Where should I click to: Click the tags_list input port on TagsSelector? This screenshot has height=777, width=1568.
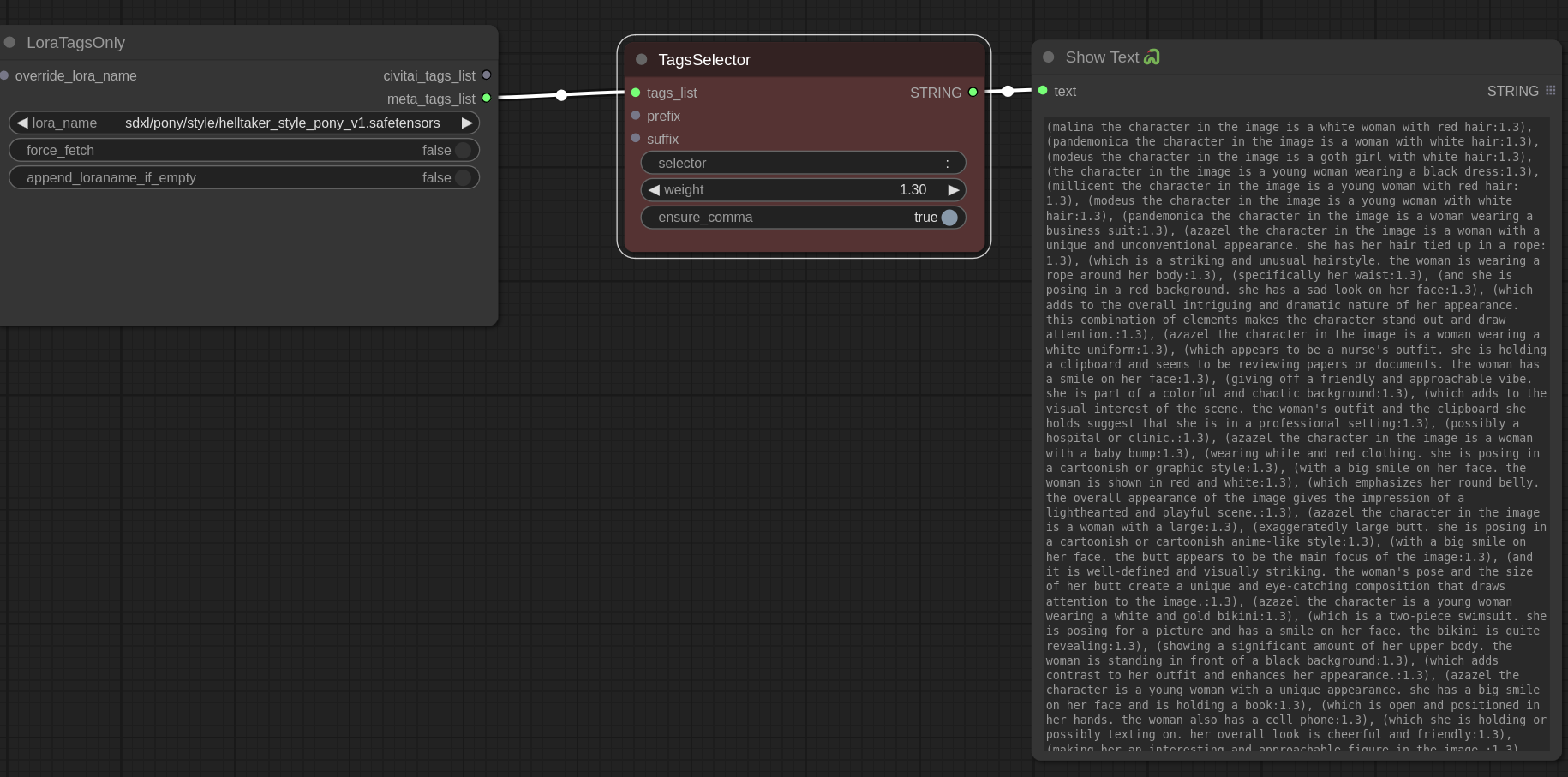[x=636, y=93]
